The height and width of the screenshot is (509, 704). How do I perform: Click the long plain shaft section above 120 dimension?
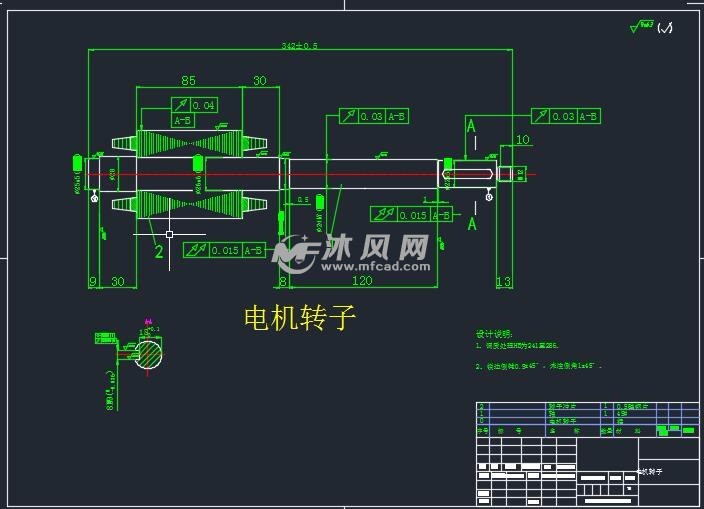pyautogui.click(x=363, y=174)
